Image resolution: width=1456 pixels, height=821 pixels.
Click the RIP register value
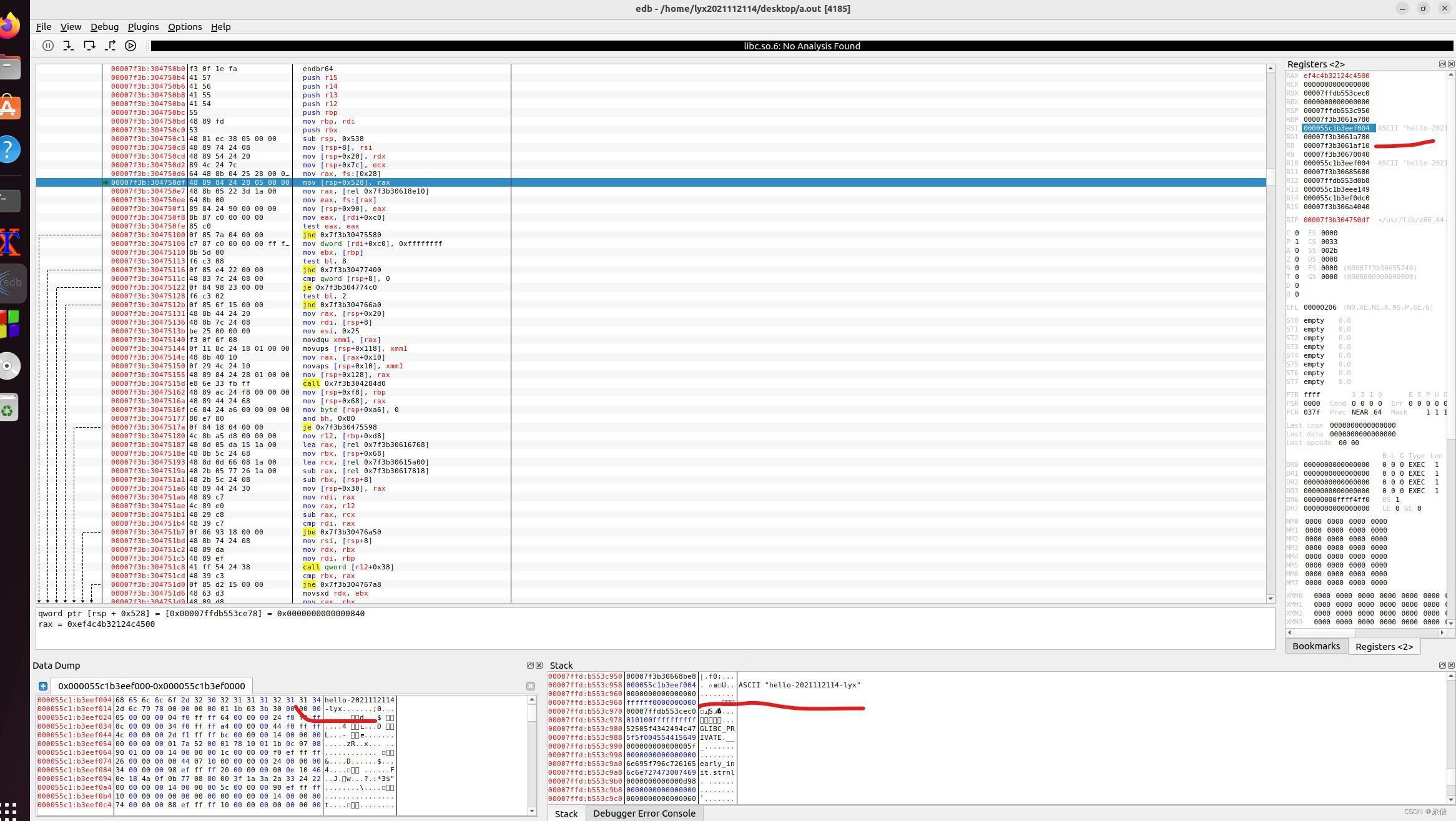(x=1336, y=220)
